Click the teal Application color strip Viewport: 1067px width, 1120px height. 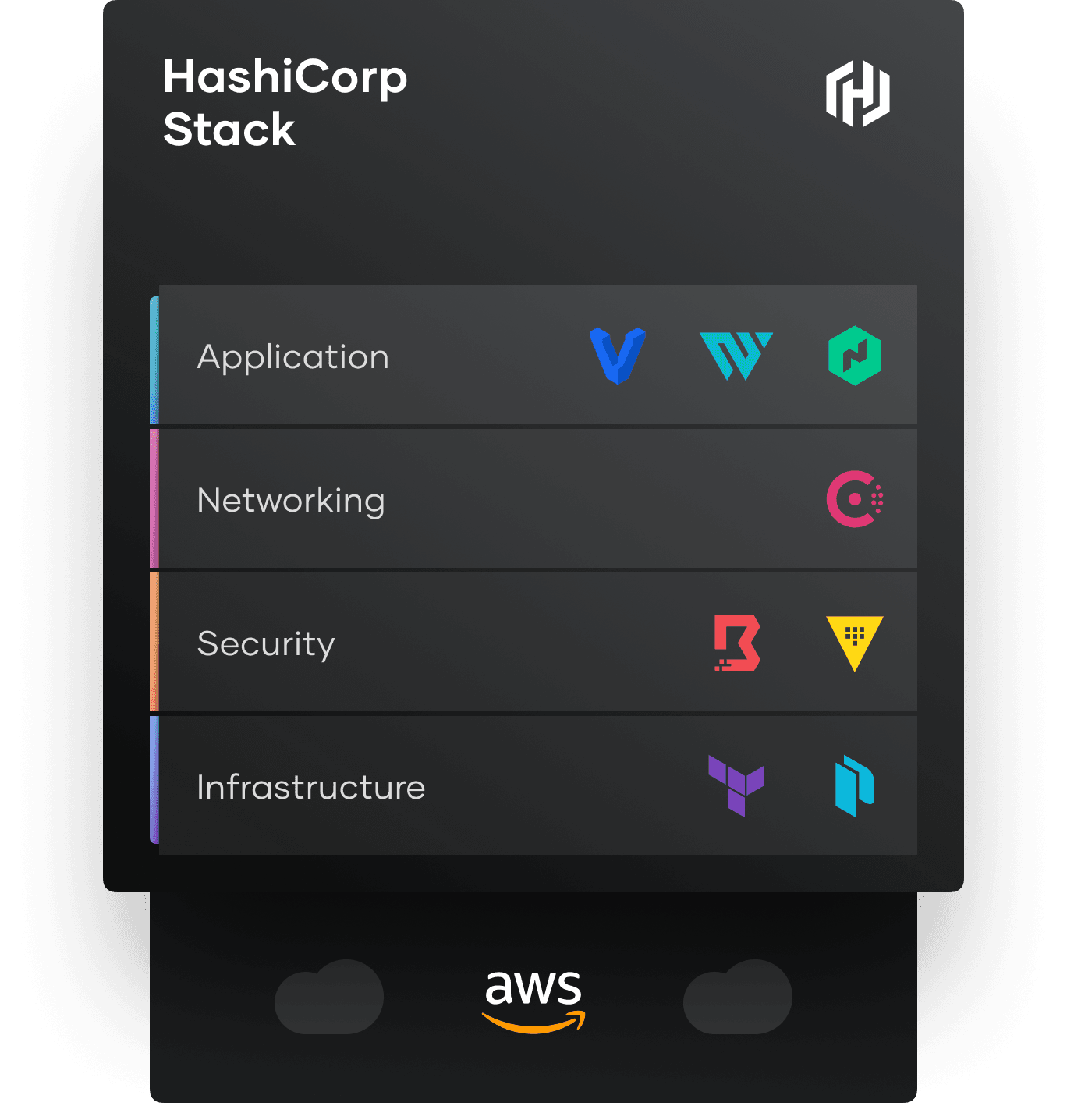click(154, 360)
